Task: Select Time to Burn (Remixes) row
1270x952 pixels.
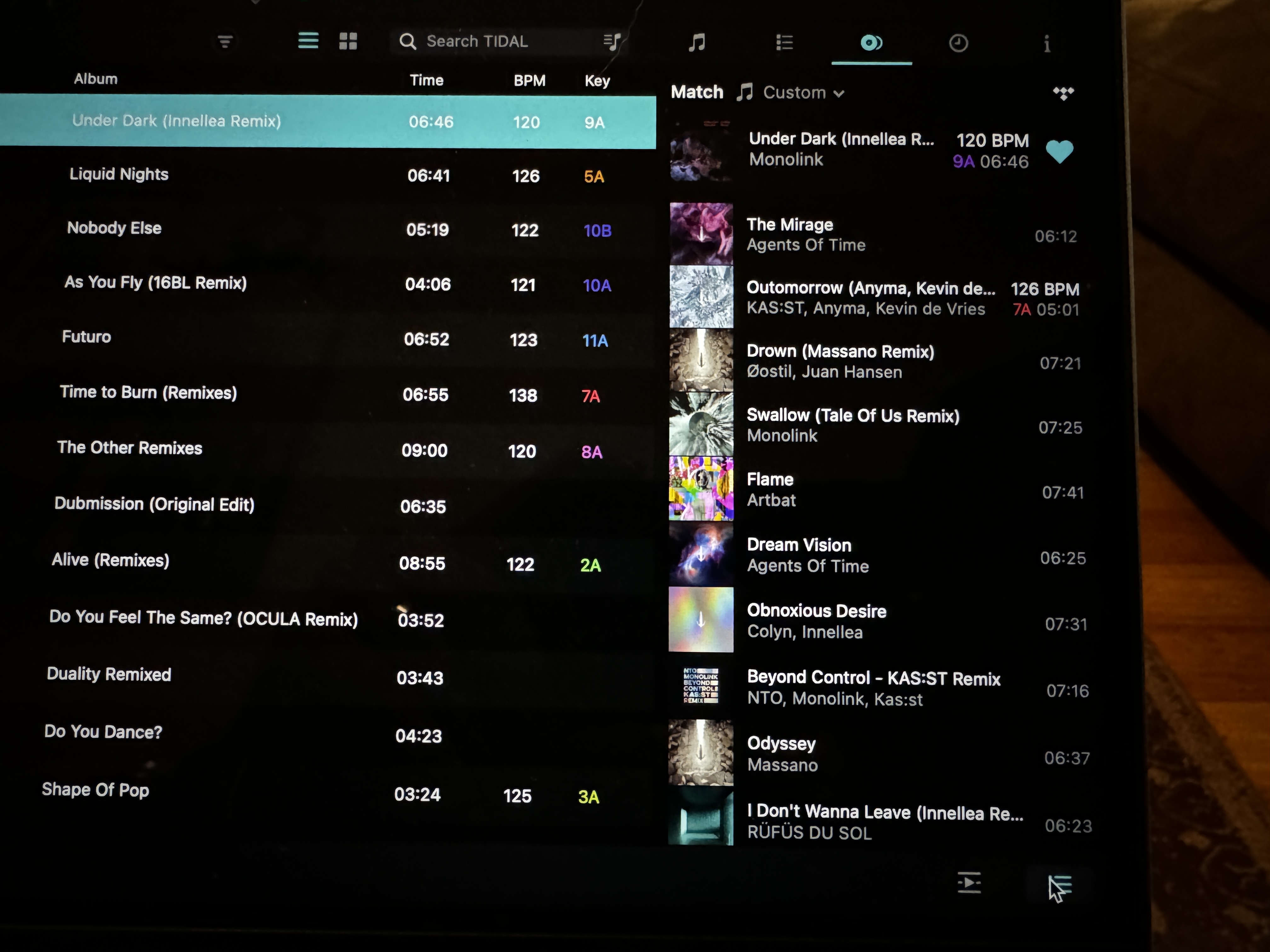Action: point(327,394)
